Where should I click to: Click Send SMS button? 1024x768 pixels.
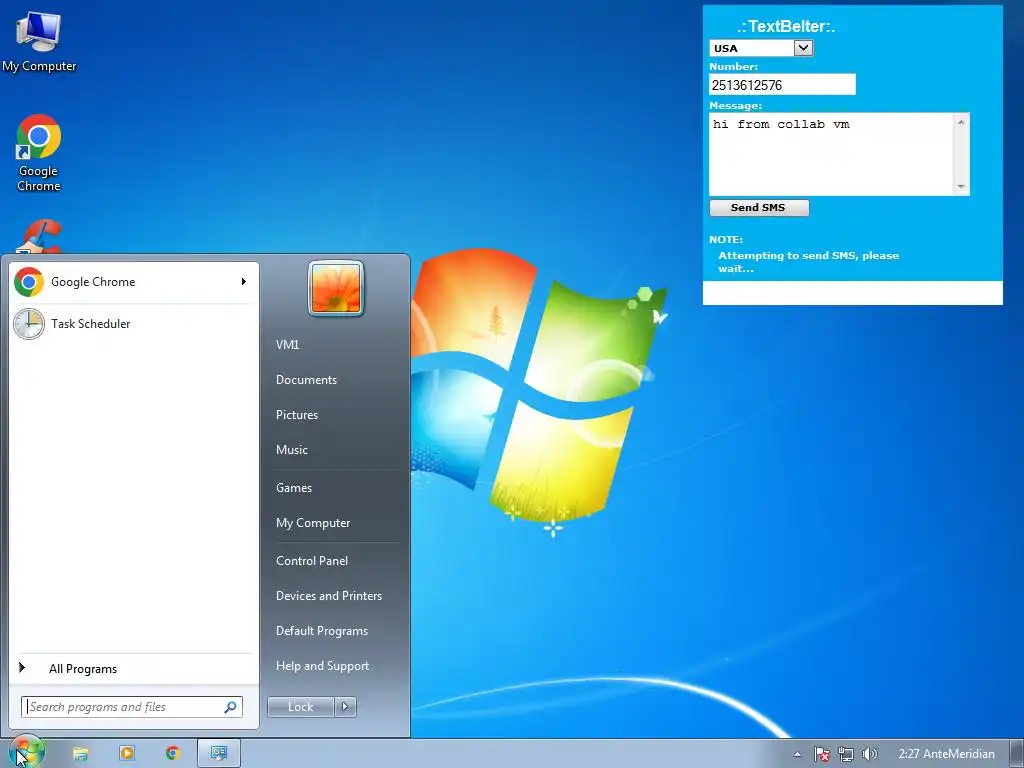[759, 208]
